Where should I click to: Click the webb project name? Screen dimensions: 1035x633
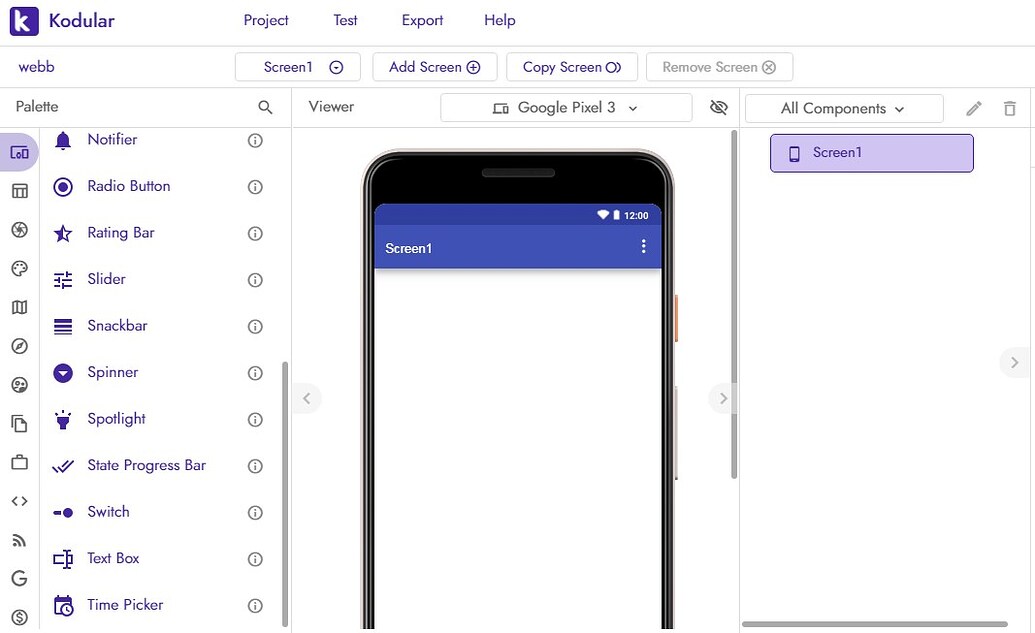click(x=36, y=67)
